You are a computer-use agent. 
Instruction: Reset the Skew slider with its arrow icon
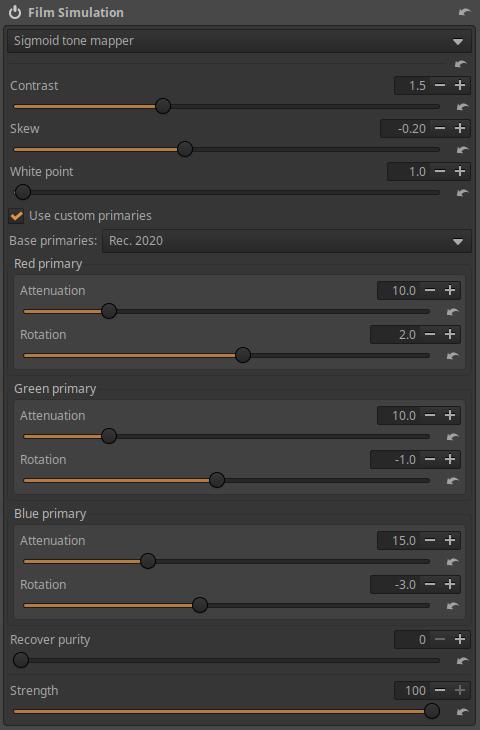[462, 150]
